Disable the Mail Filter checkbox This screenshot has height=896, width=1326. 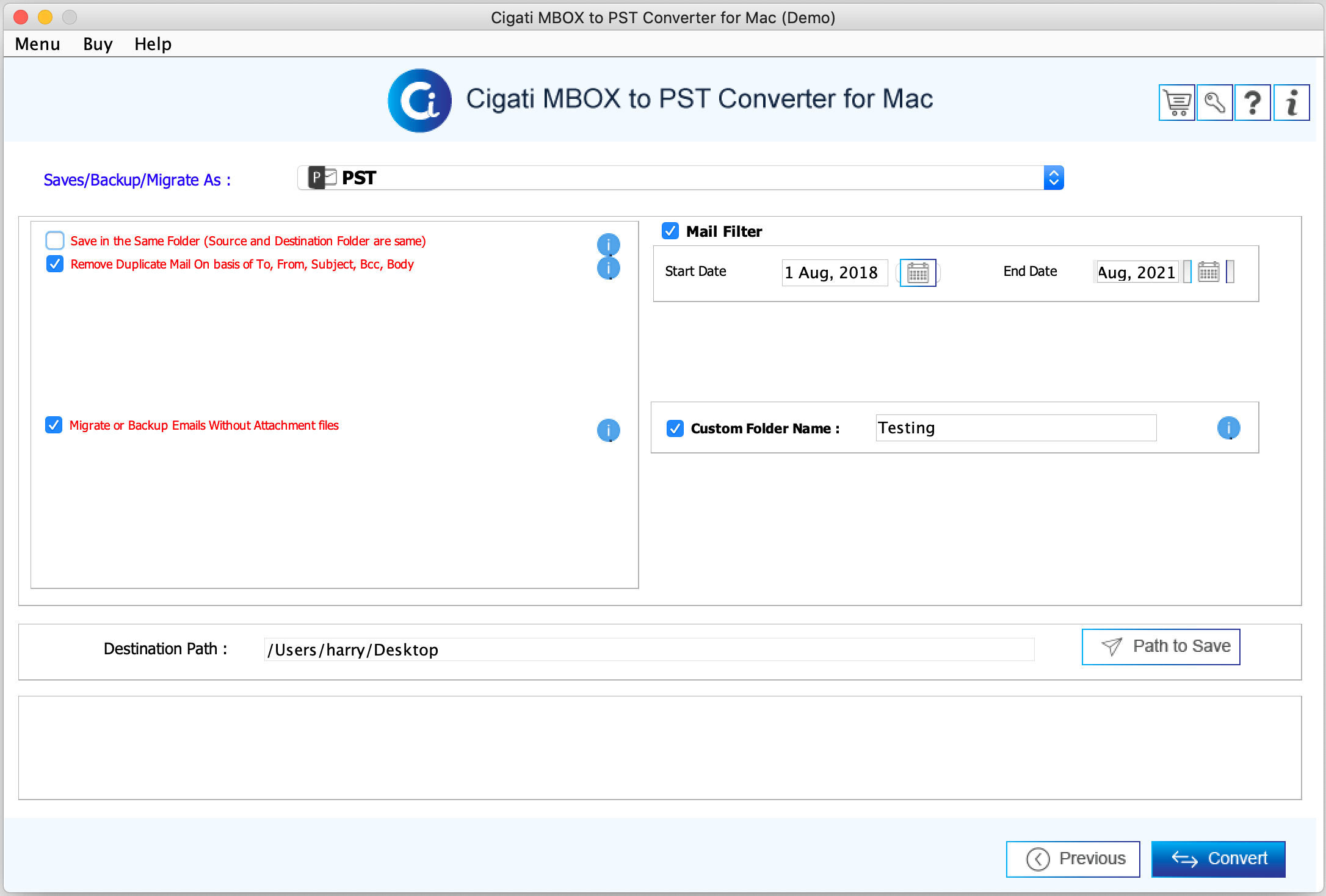tap(670, 231)
